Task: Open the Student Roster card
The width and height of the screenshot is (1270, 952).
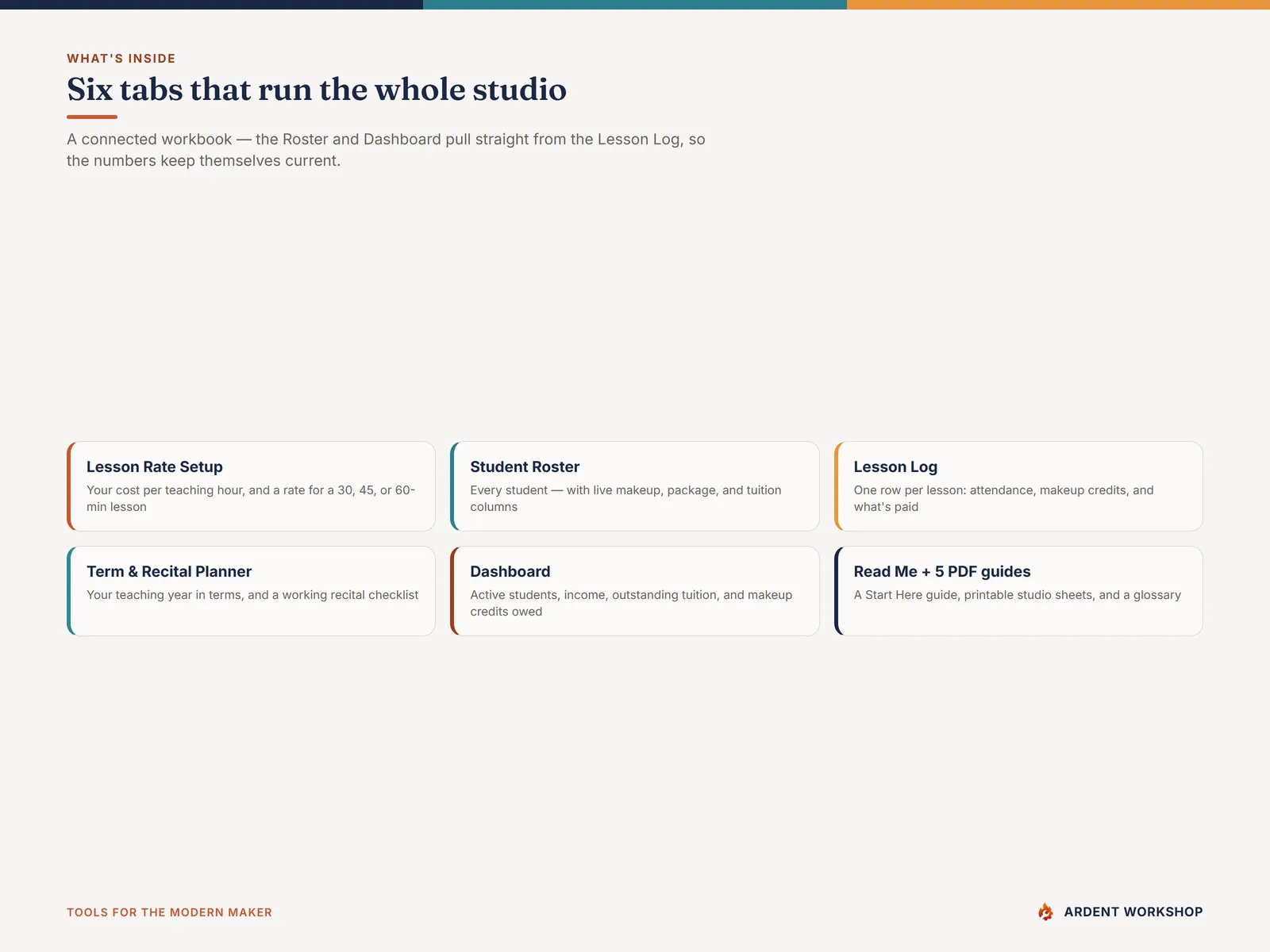Action: [634, 486]
